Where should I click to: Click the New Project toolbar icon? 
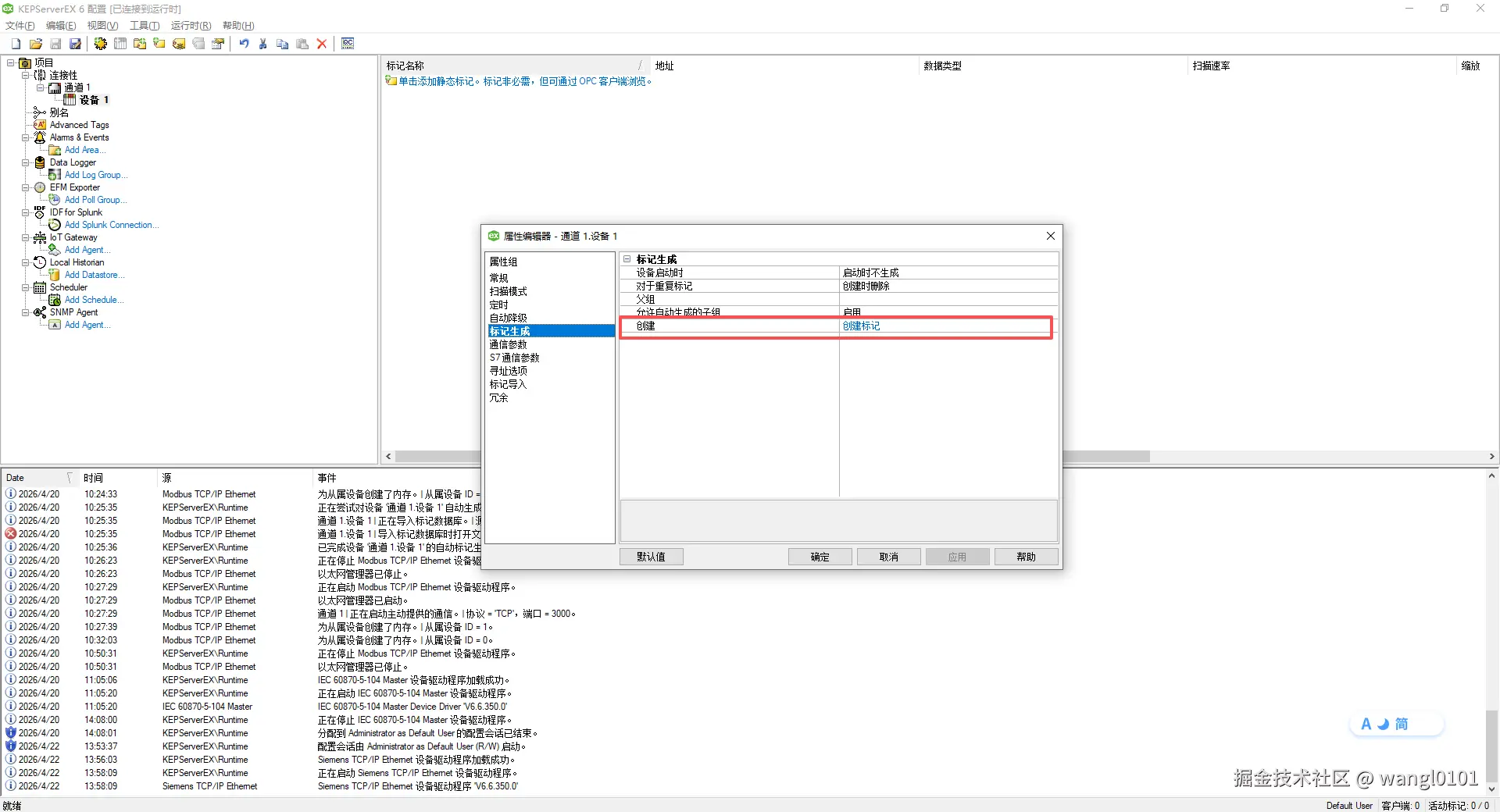[x=16, y=44]
